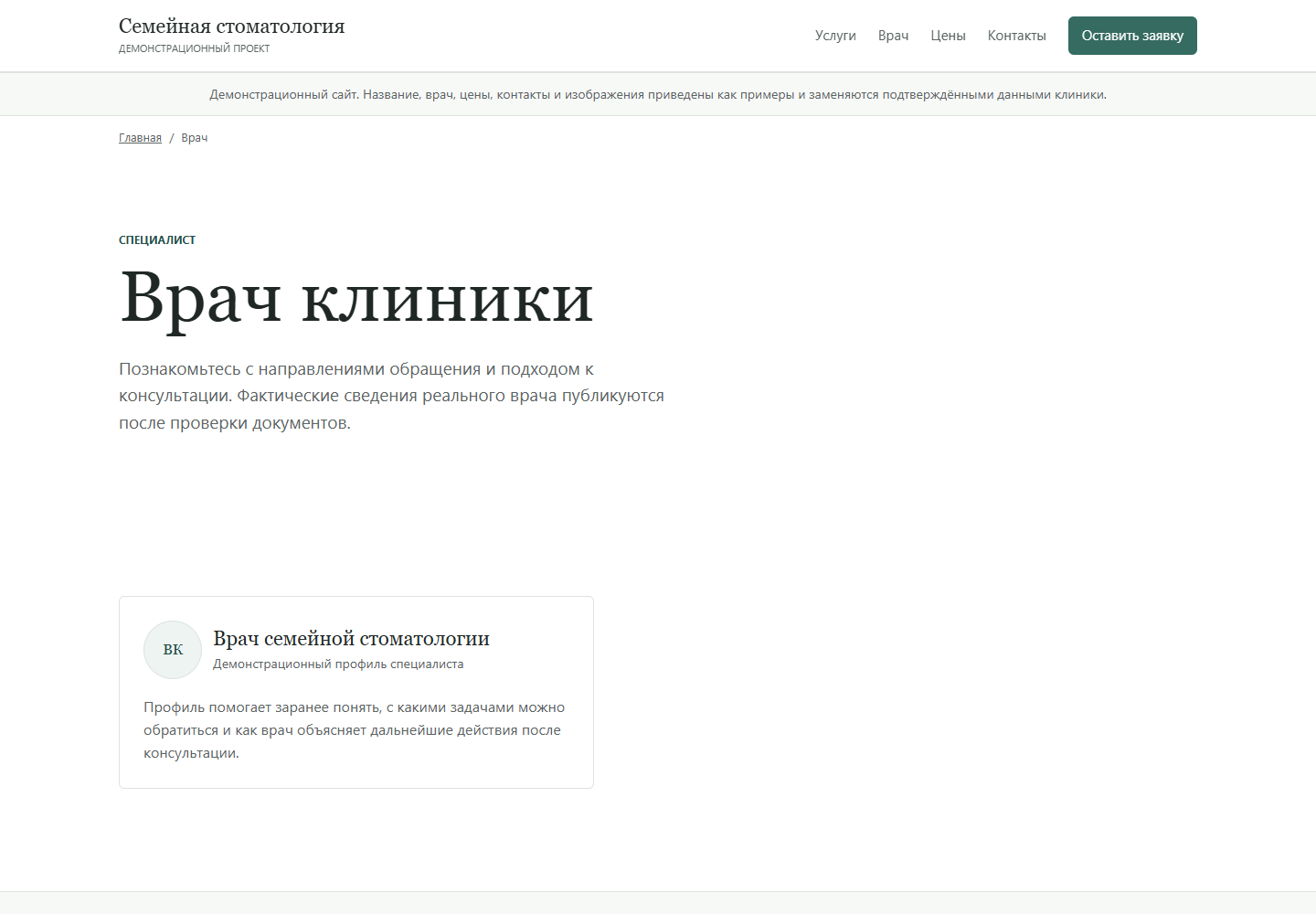Image resolution: width=1316 pixels, height=914 pixels.
Task: Go to the Цены menu item
Action: point(948,36)
